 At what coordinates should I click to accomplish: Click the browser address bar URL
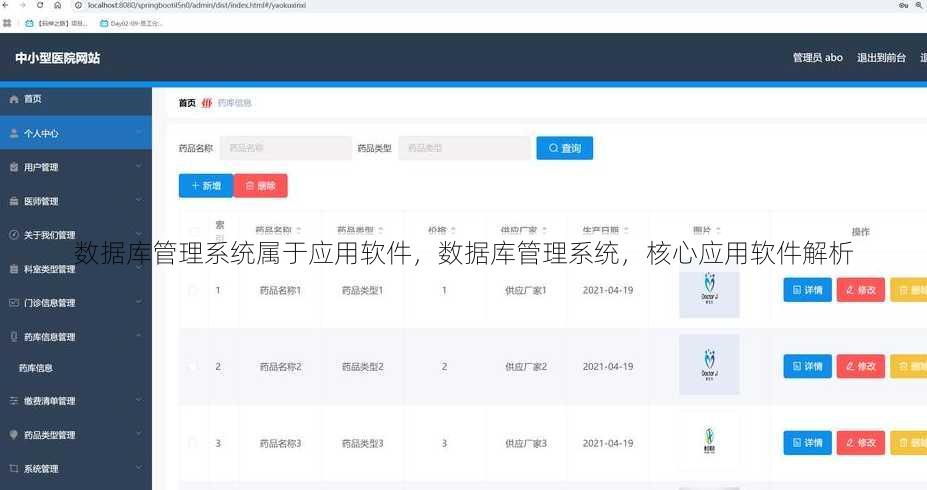197,5
